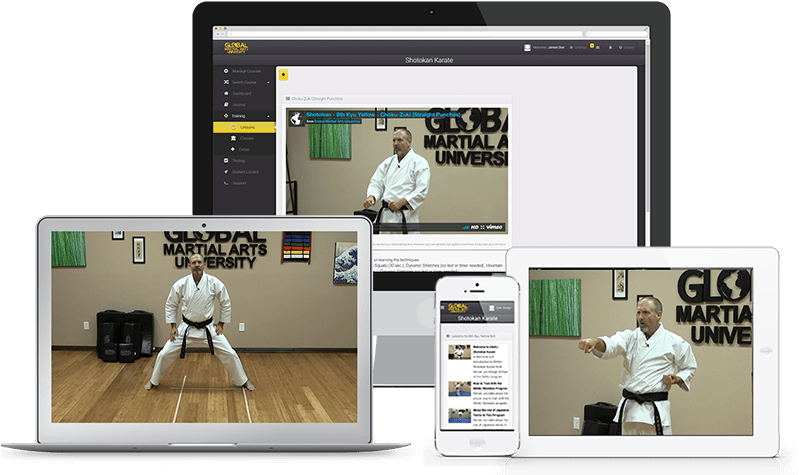Click the Choku-Zuki video on desktop monitor
This screenshot has width=799, height=475.
click(x=397, y=170)
